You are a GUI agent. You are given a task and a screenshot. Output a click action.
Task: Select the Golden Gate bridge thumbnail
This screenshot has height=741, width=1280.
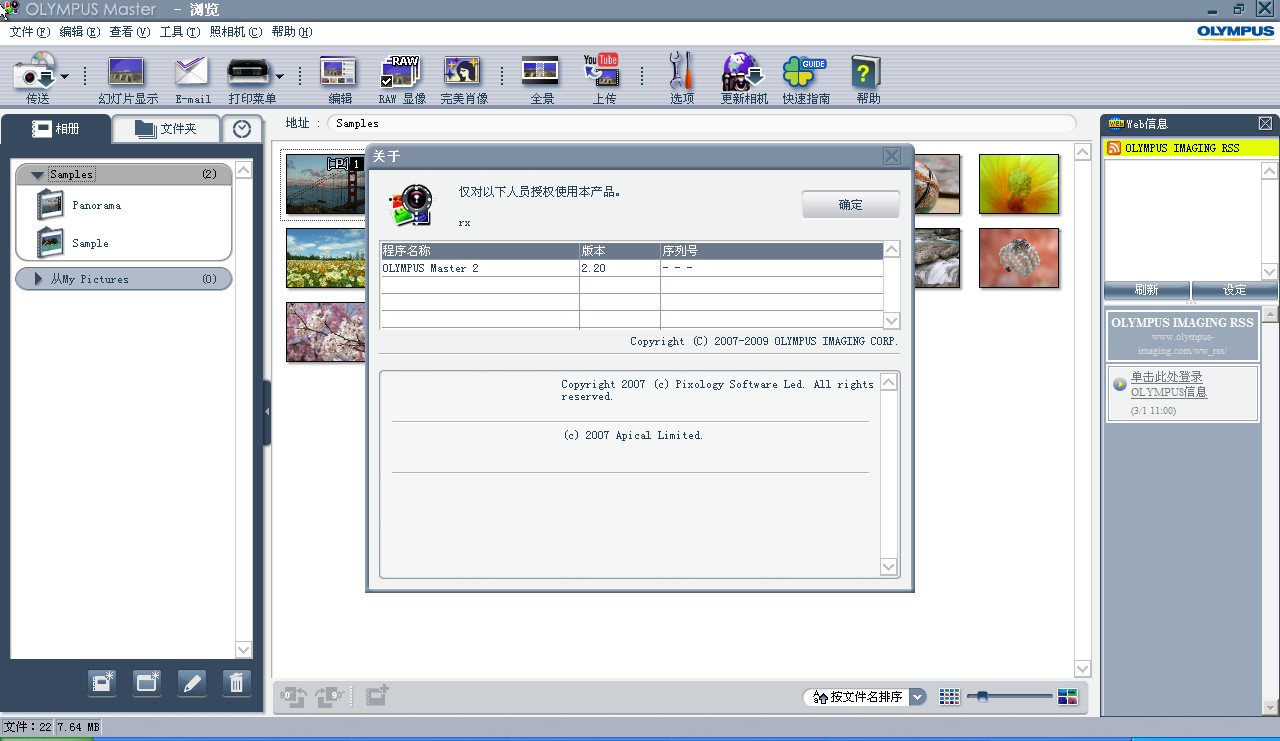pos(325,185)
